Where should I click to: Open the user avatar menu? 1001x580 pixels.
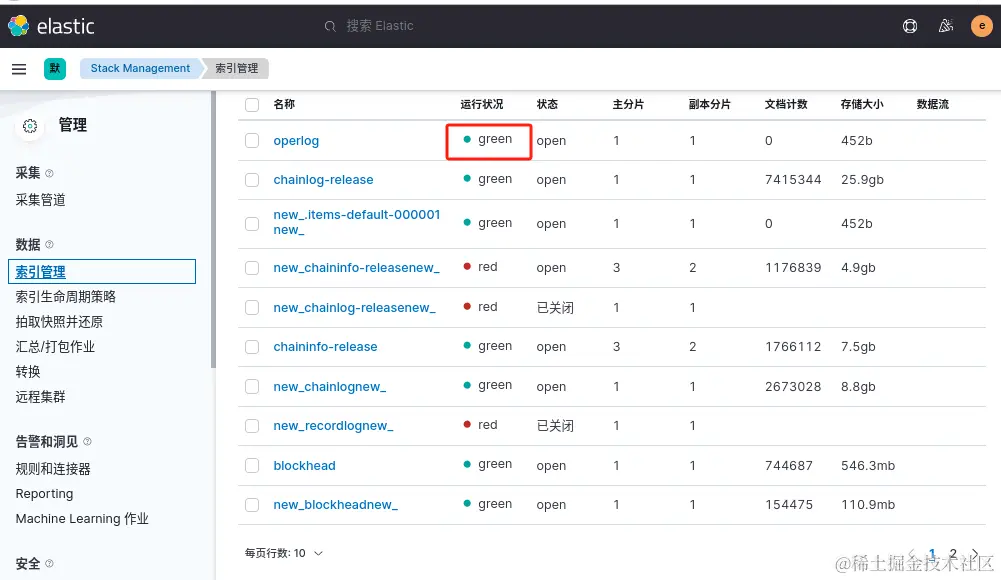tap(981, 26)
